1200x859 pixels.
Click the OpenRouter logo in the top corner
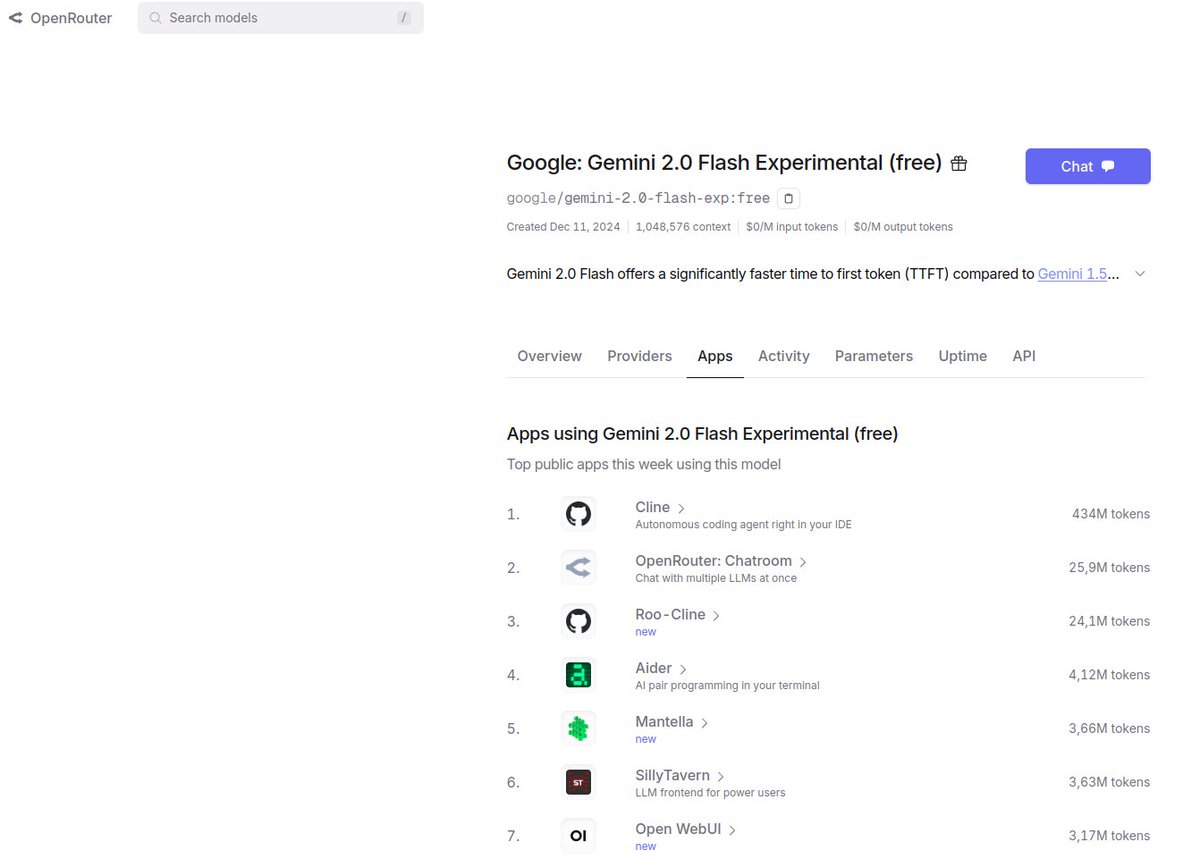click(60, 17)
